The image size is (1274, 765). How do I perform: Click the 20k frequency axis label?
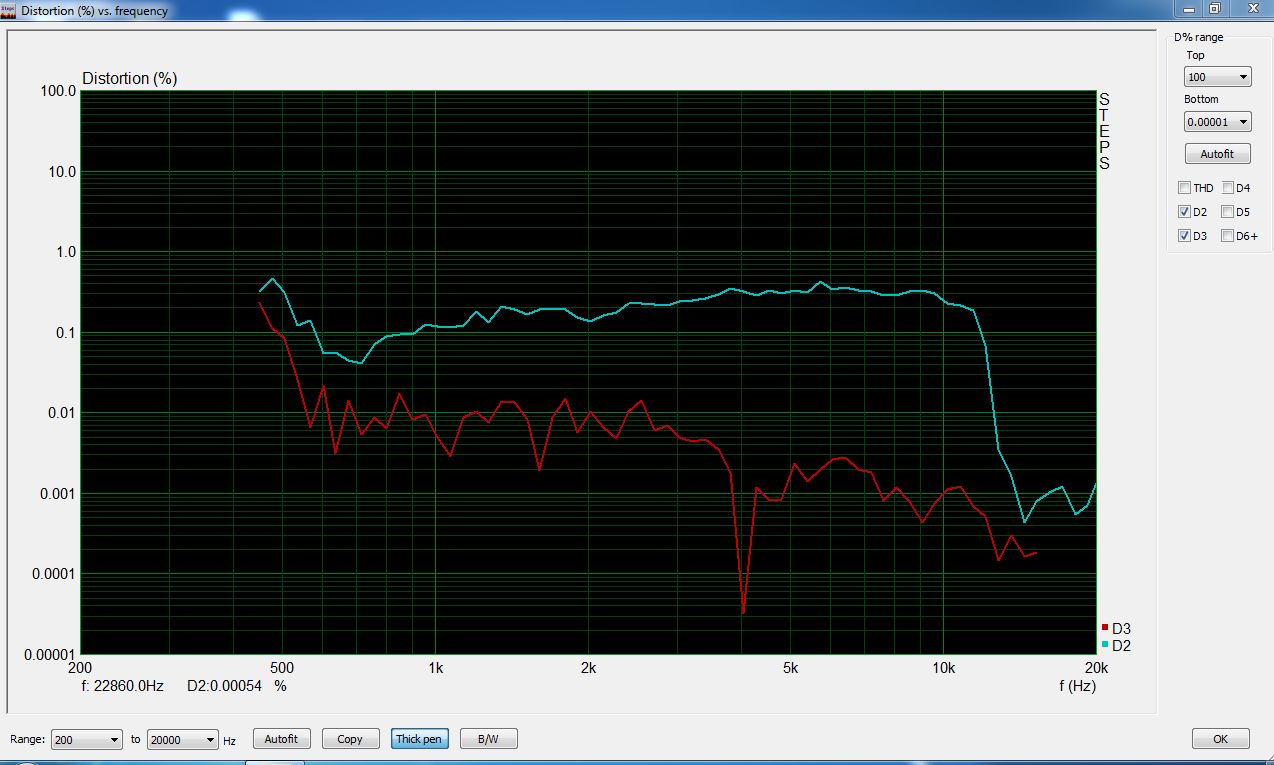coord(1096,668)
